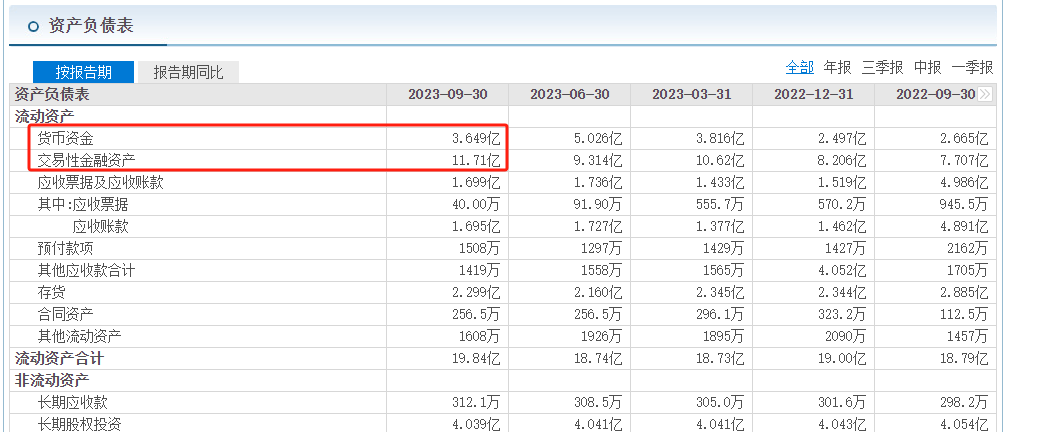Click the 流动资产合计 row label
Viewport: 1044px width, 432px height.
tap(59, 358)
